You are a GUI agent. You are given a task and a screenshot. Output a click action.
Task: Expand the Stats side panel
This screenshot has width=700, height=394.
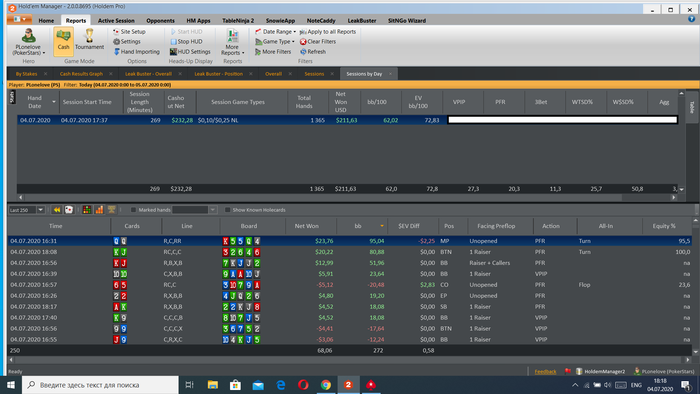tap(12, 97)
